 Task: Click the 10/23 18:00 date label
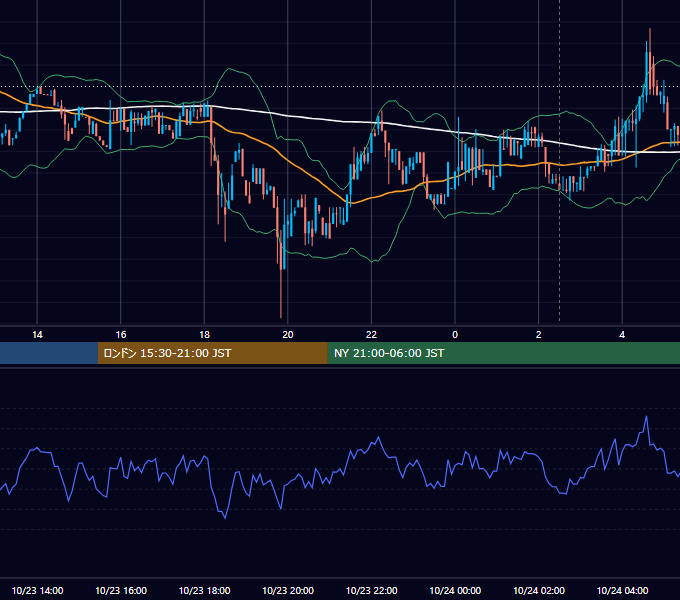[x=204, y=590]
